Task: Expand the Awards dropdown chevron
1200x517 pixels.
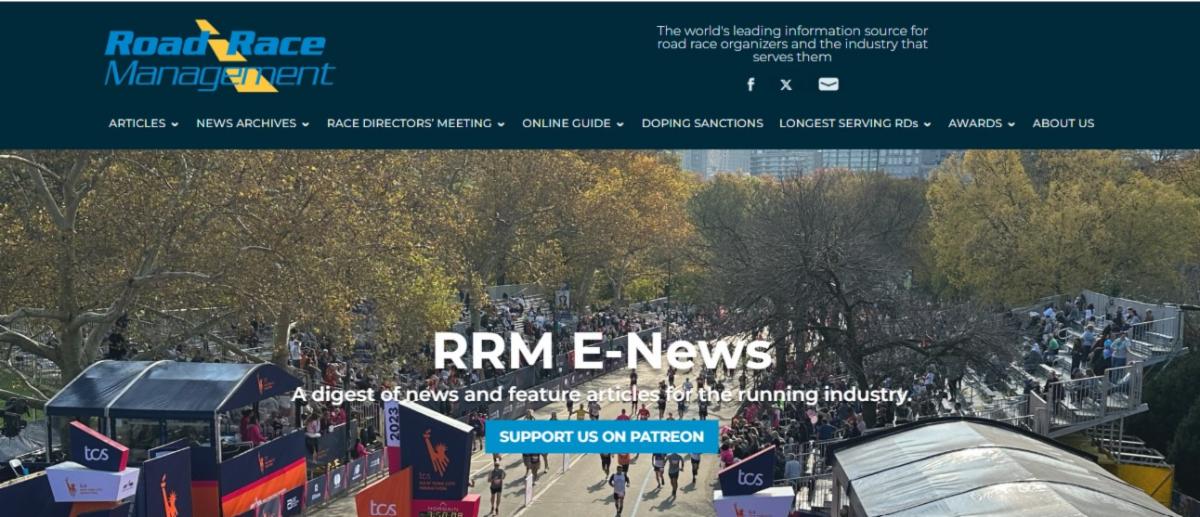Action: click(x=1011, y=124)
